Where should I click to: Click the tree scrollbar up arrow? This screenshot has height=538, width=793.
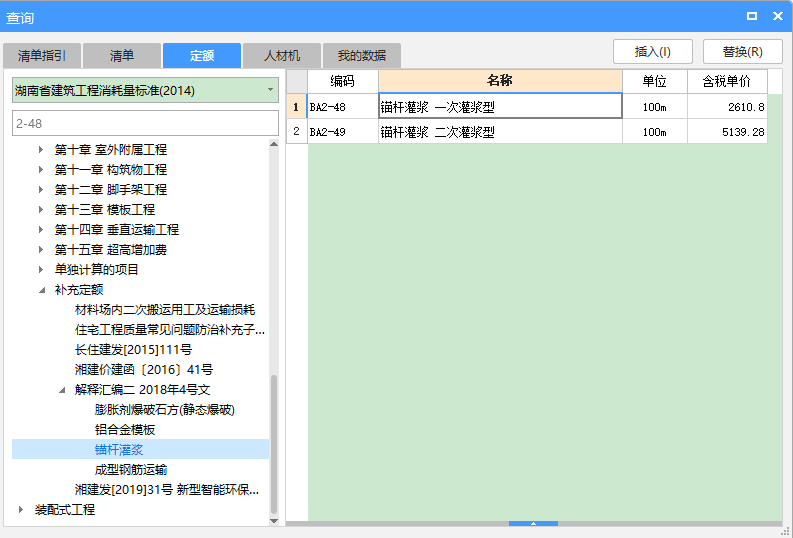(x=274, y=144)
